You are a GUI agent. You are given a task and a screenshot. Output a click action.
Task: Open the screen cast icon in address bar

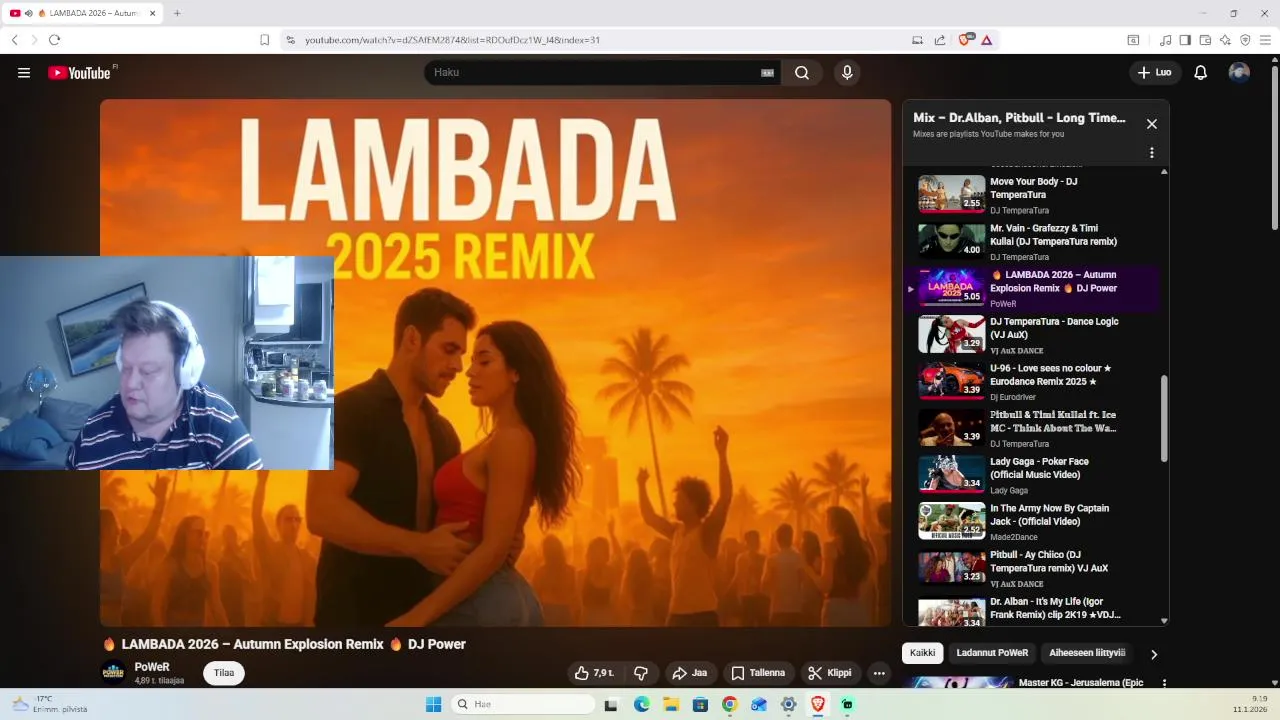(x=917, y=40)
